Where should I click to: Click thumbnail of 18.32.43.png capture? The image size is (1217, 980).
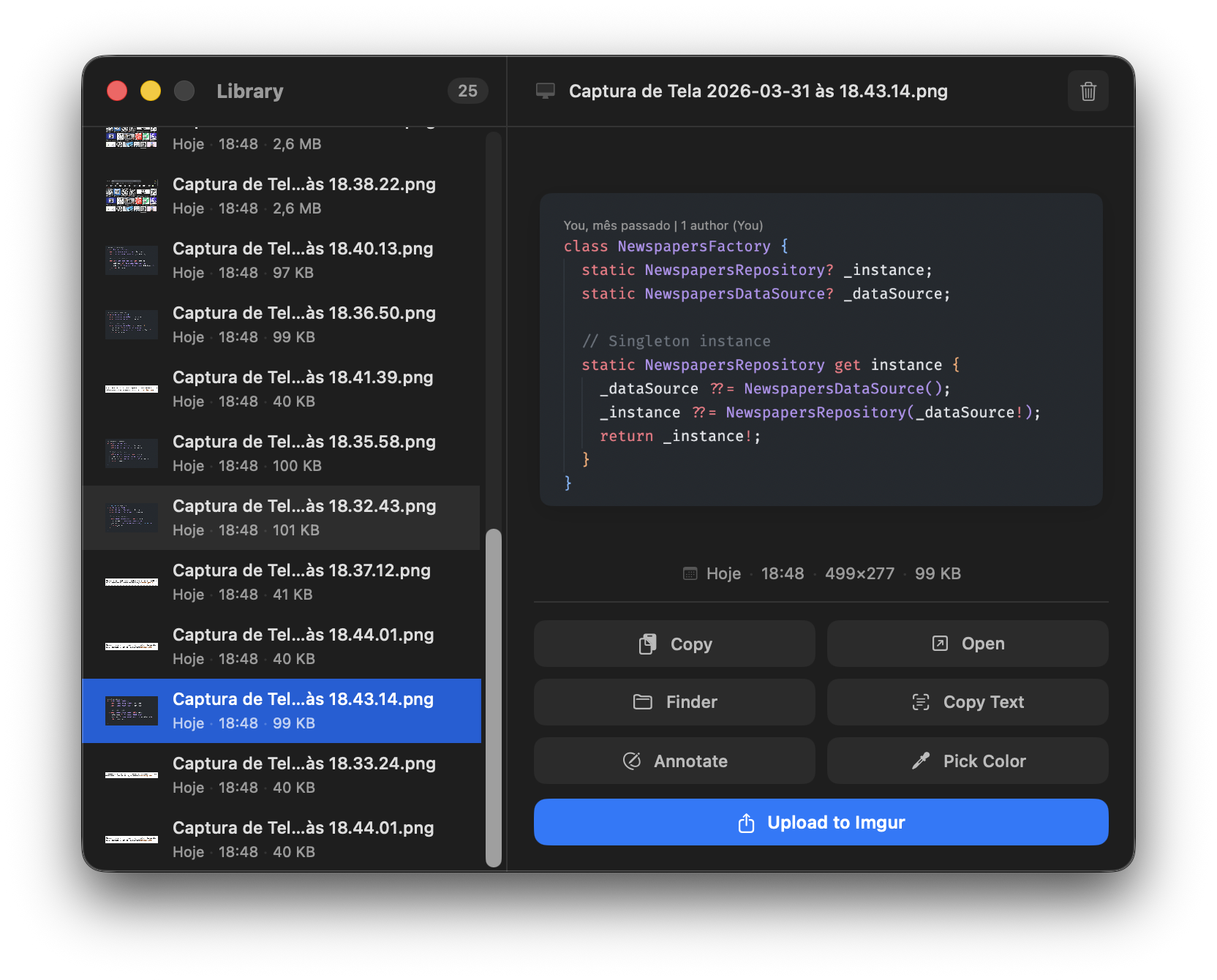pos(132,518)
